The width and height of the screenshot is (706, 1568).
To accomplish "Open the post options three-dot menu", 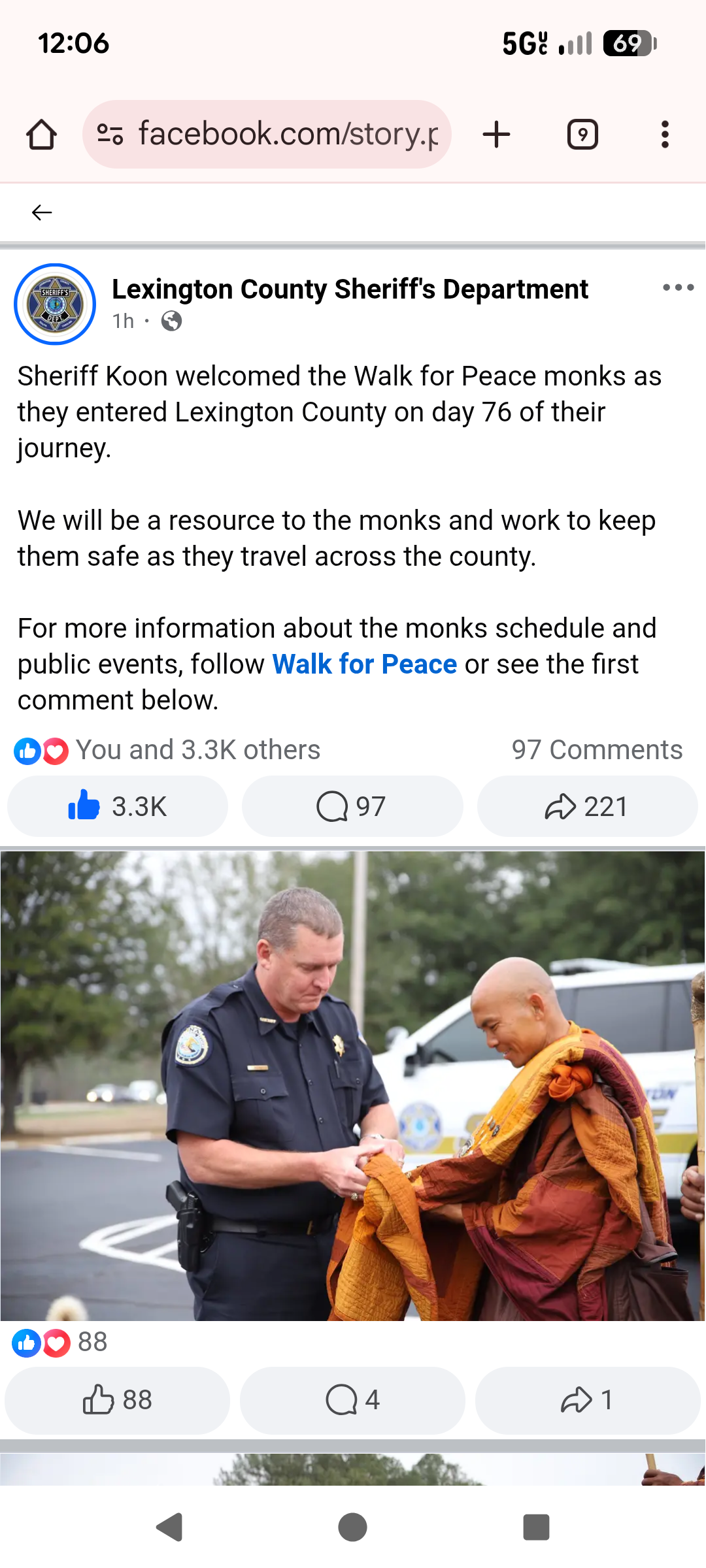I will [x=678, y=287].
